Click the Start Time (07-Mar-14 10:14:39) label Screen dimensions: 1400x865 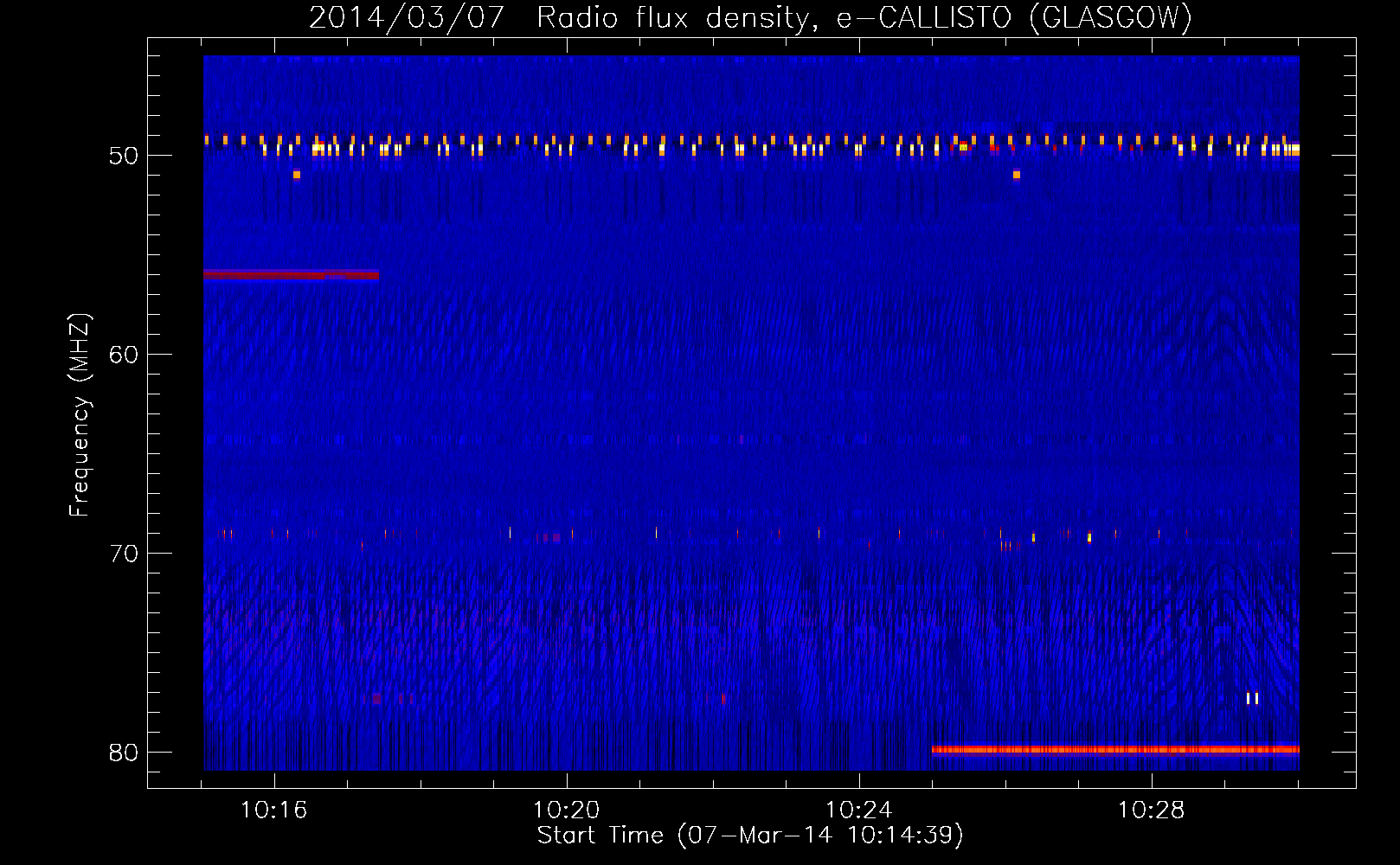tap(750, 836)
